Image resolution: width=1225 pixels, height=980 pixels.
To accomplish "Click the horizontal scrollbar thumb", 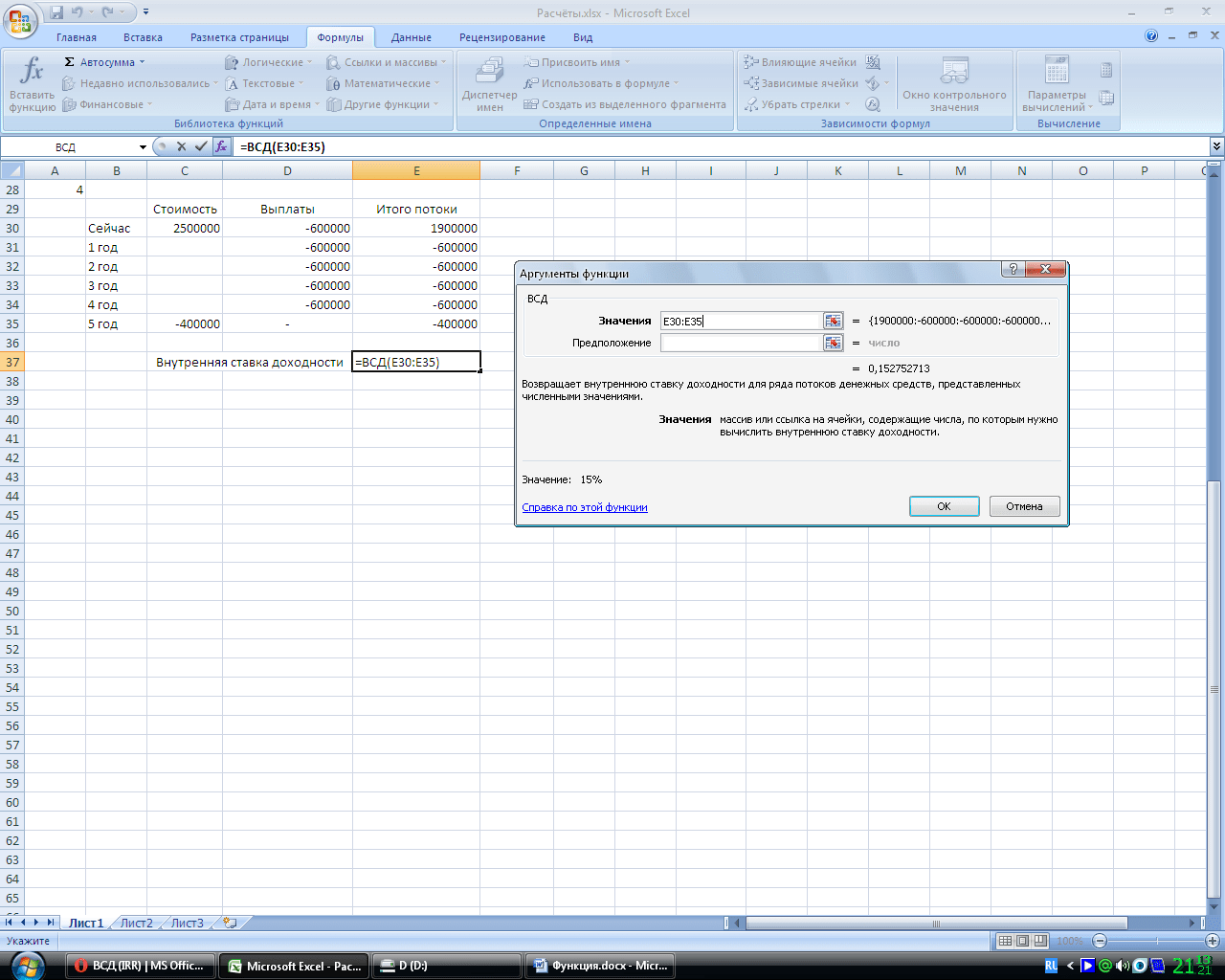I will (936, 924).
